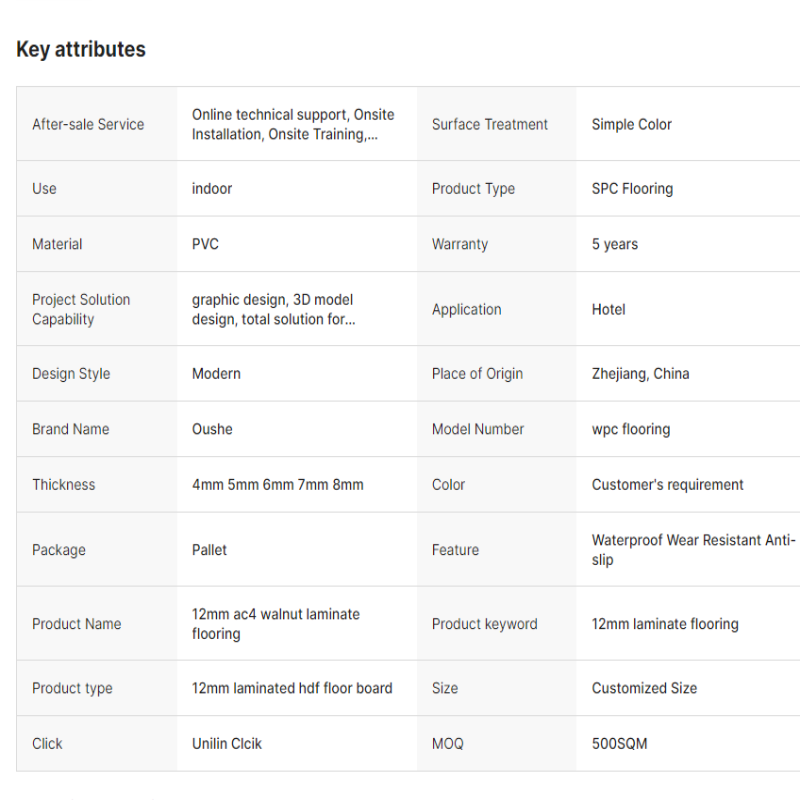Click the 4mm 5mm 6mm 7mm 8mm thickness value
The width and height of the screenshot is (800, 800).
(278, 485)
